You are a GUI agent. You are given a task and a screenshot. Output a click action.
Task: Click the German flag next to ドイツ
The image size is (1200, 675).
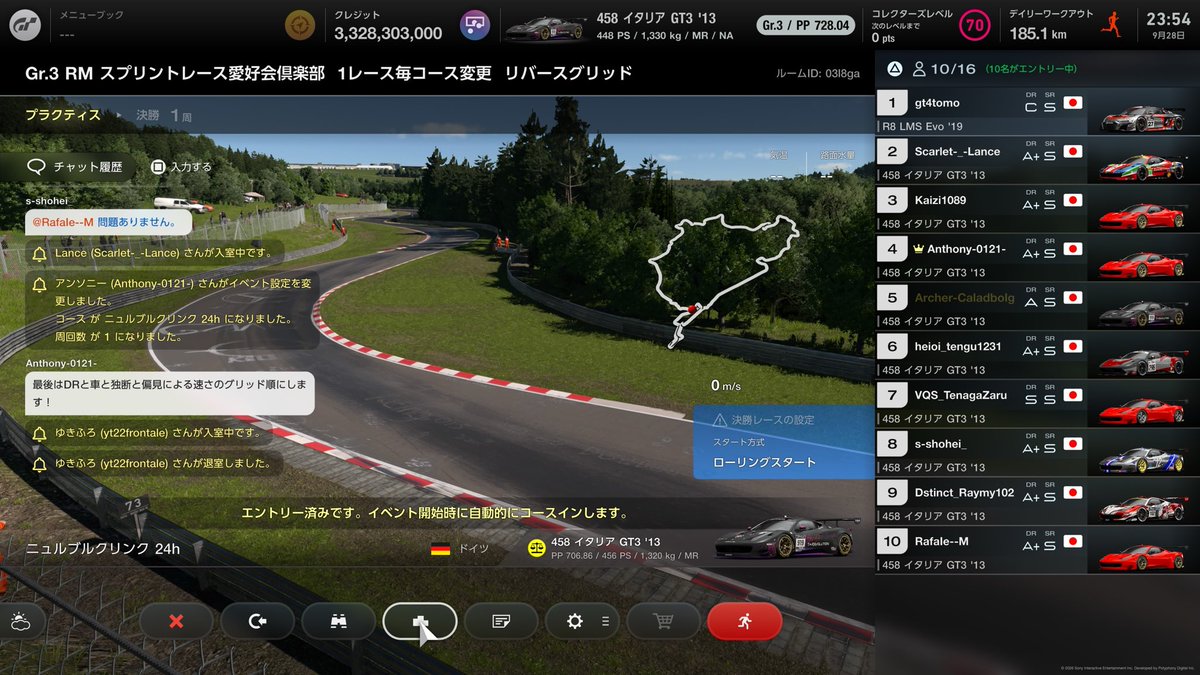click(x=440, y=548)
